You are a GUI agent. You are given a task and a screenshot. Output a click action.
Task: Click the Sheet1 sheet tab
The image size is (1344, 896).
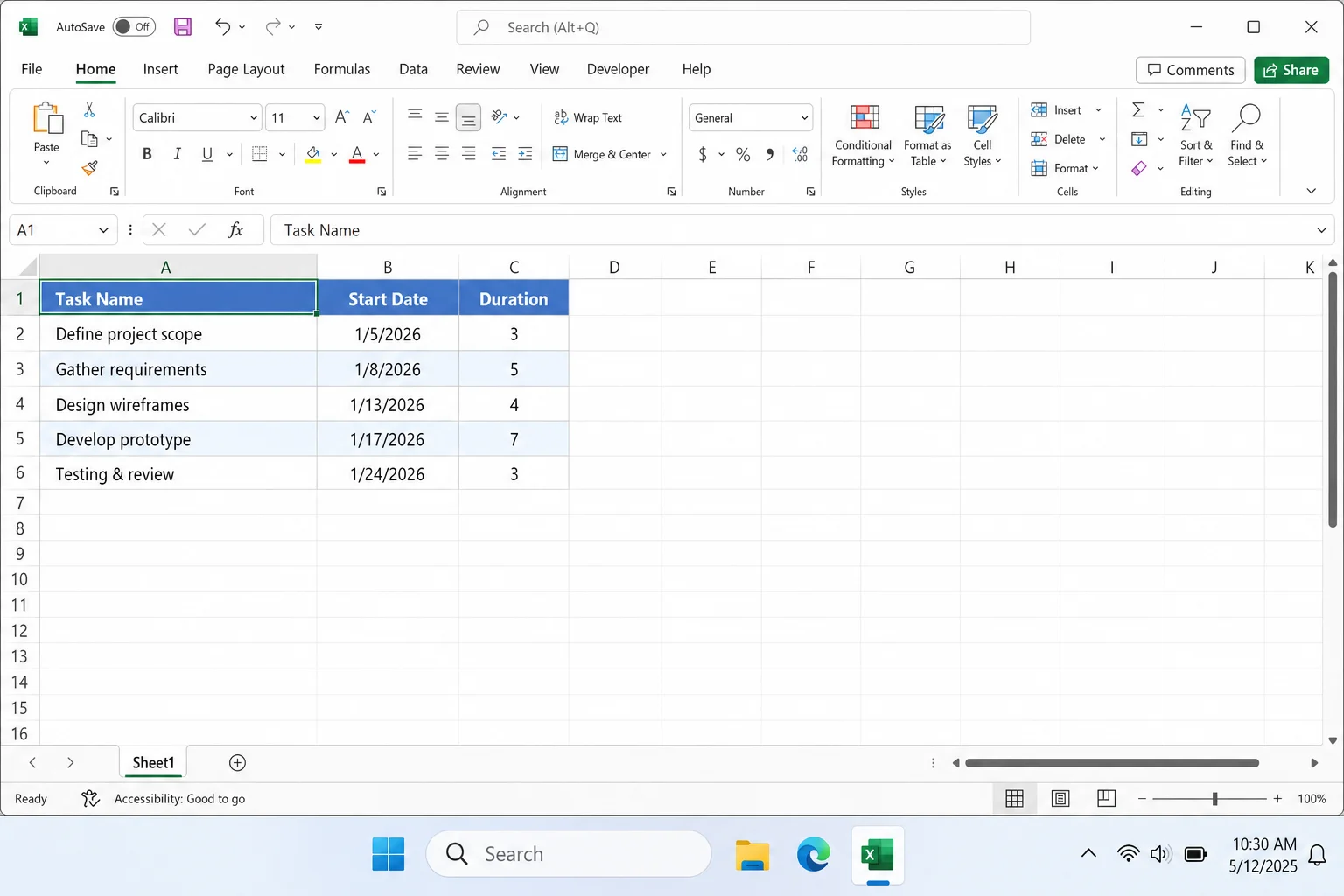153,763
